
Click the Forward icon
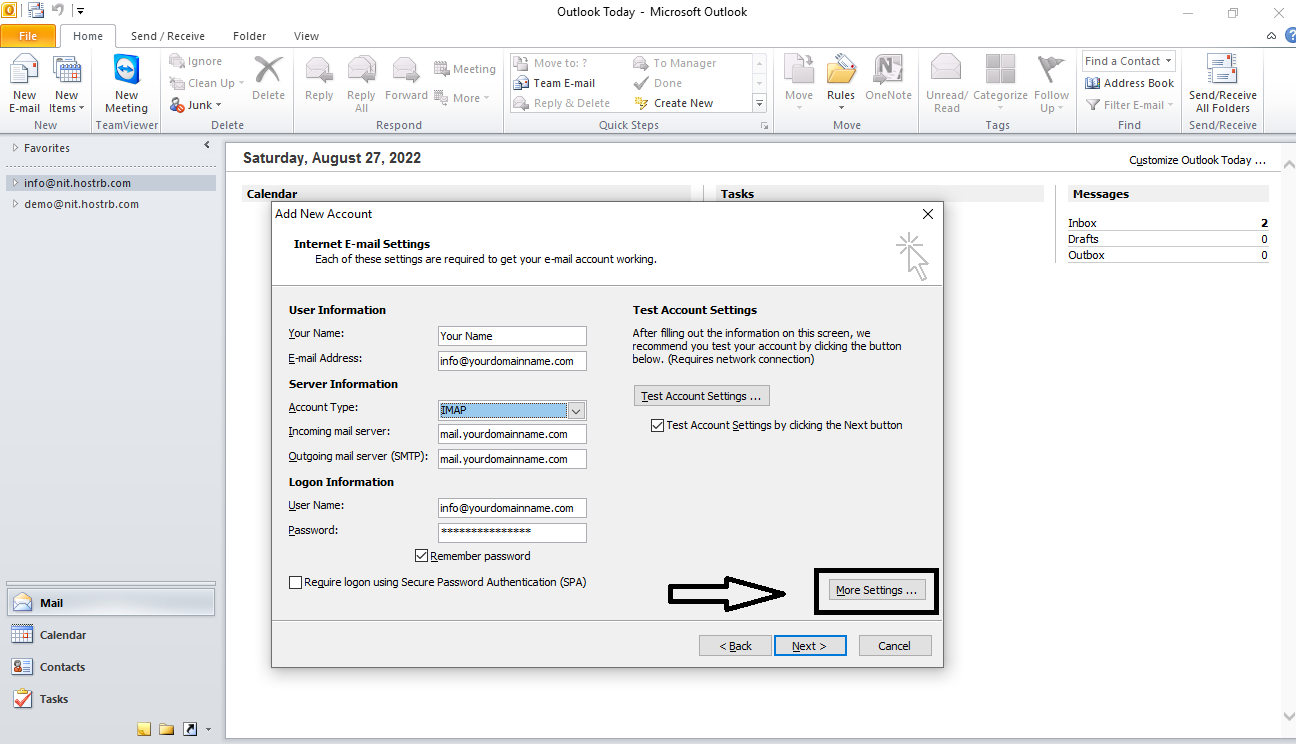pyautogui.click(x=406, y=78)
